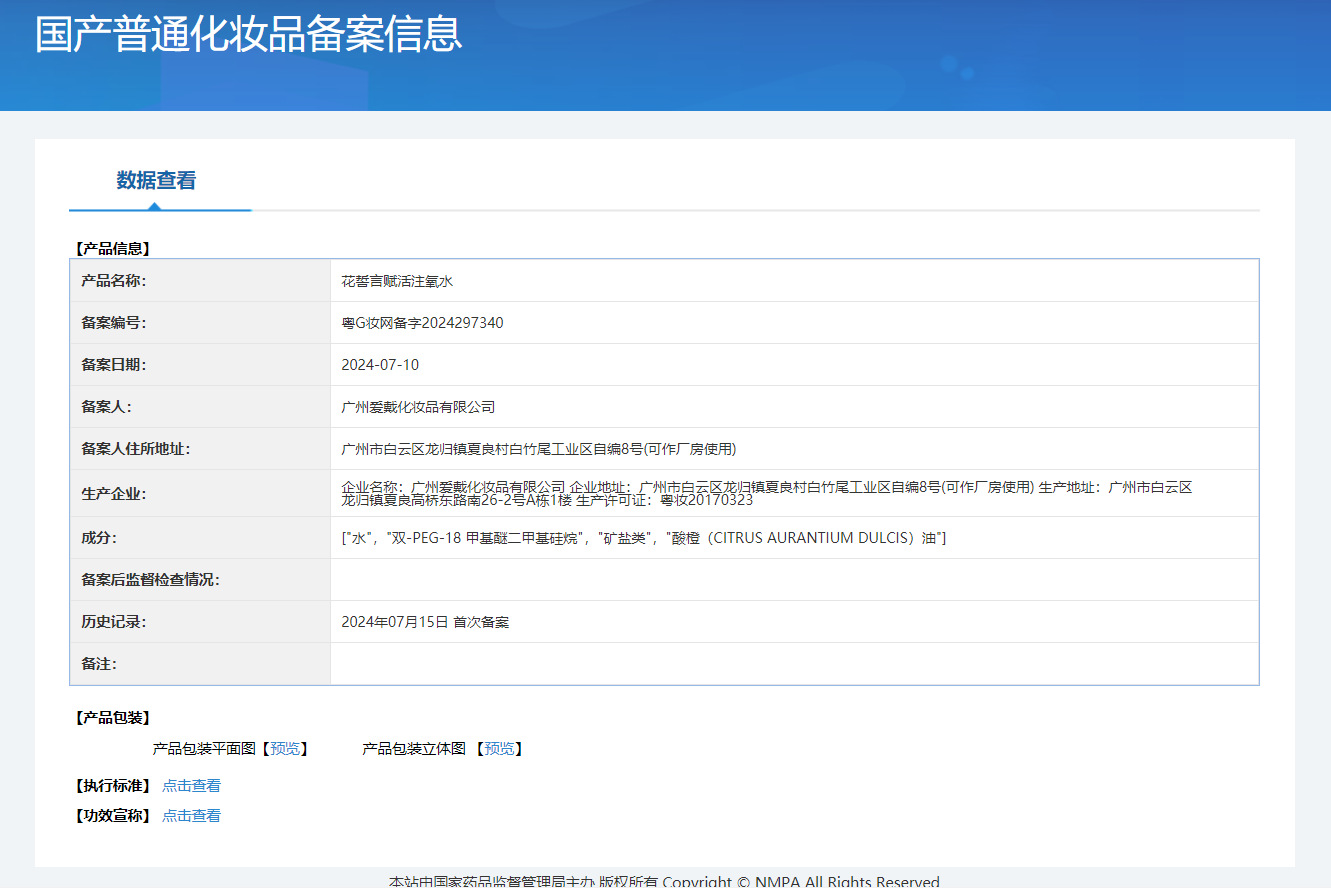Click 点击查看 next to 功效宣称

coord(191,816)
